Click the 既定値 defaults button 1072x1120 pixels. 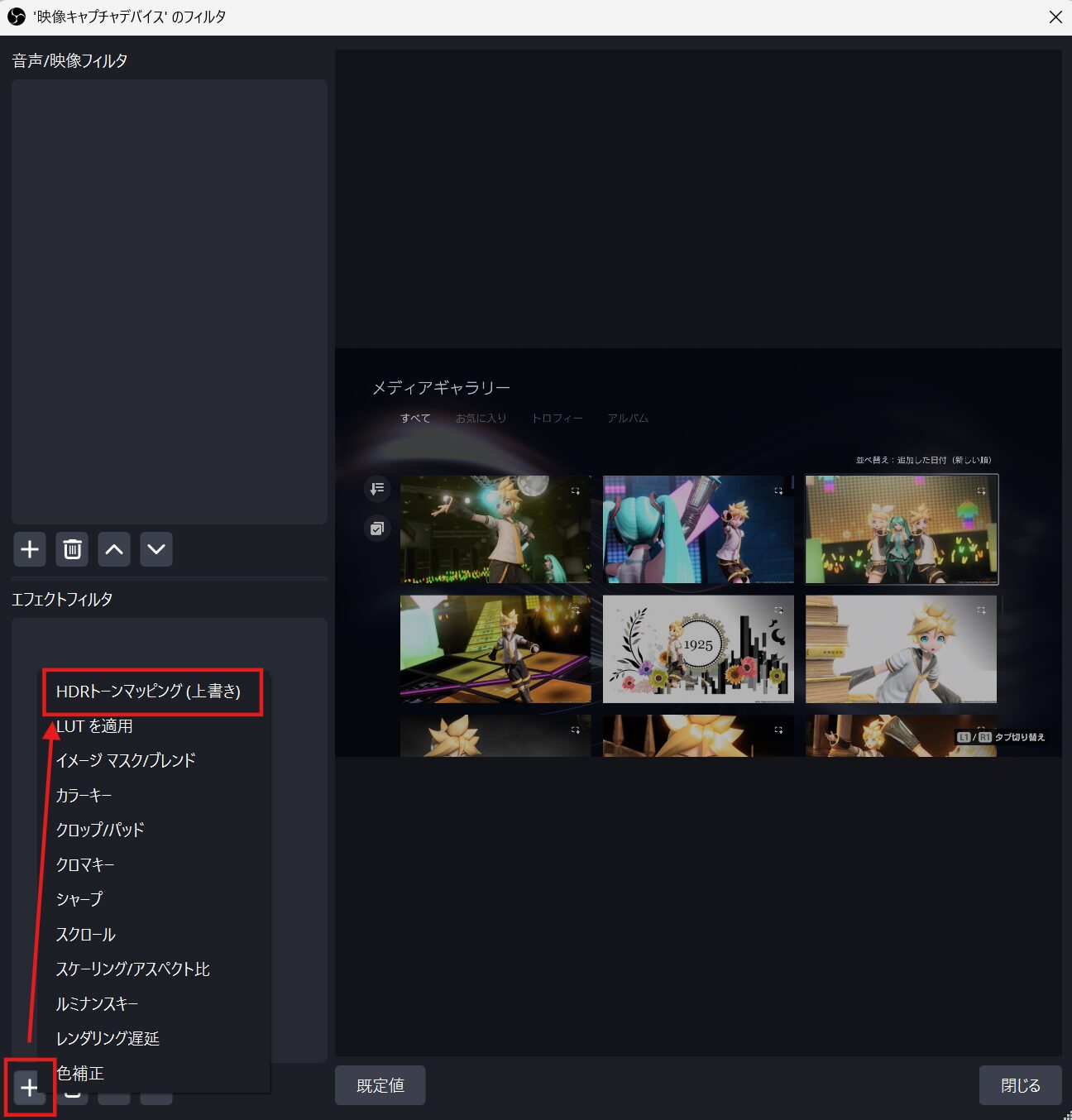point(380,1085)
